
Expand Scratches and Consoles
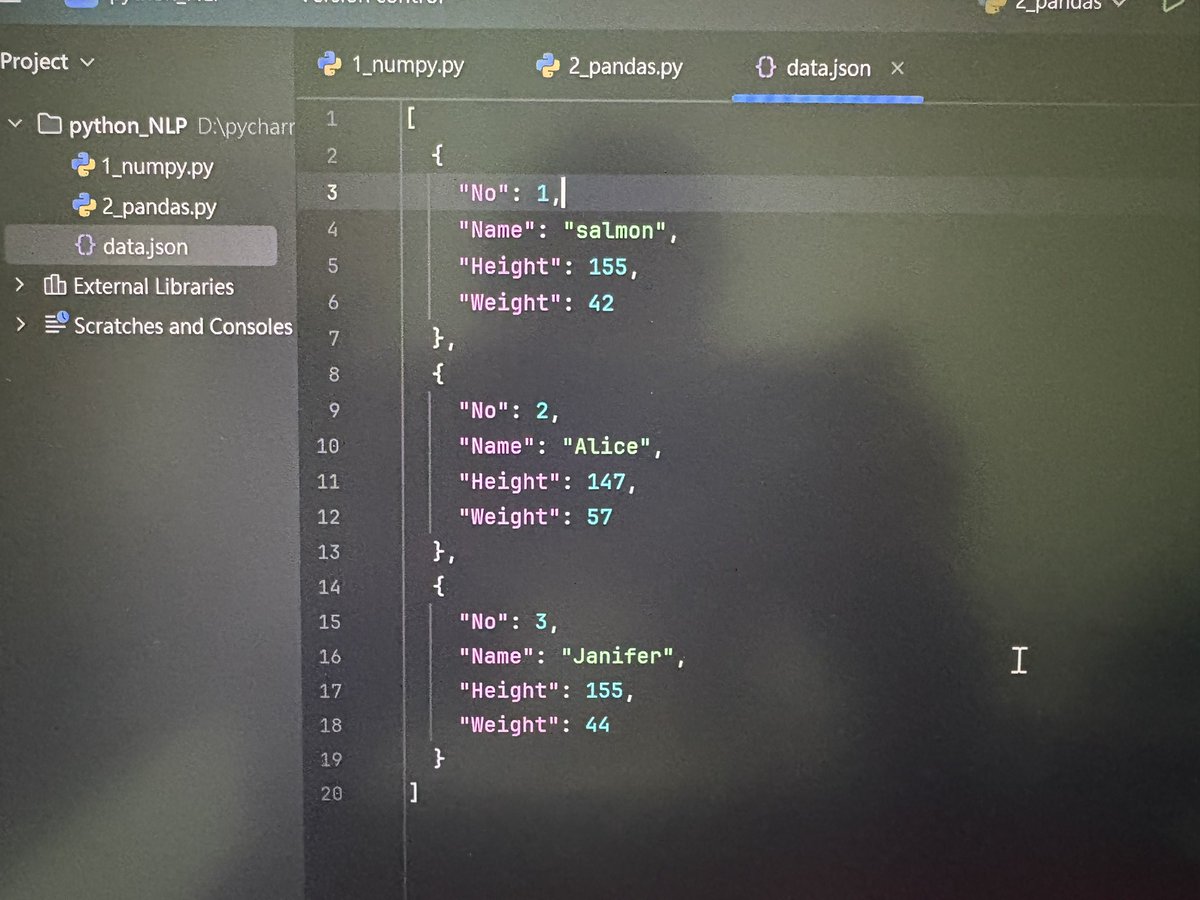click(x=21, y=326)
